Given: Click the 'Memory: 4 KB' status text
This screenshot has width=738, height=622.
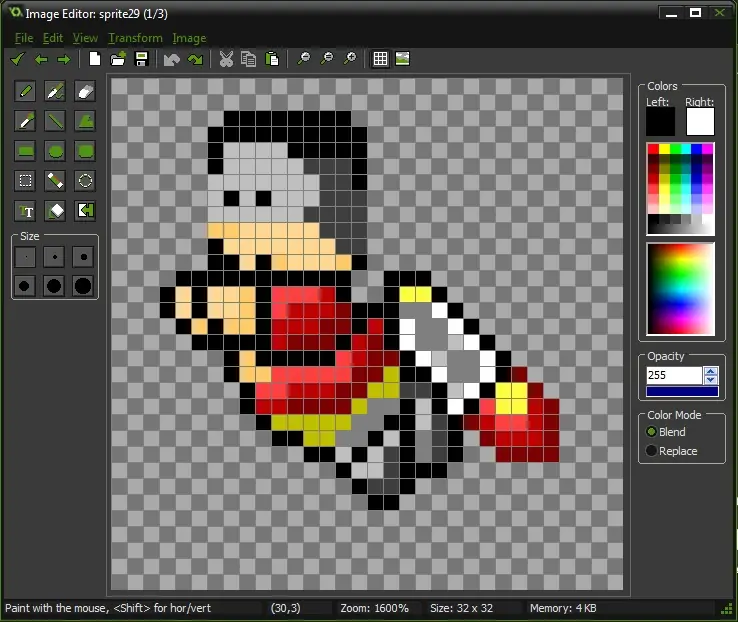Looking at the screenshot, I should click(x=563, y=608).
